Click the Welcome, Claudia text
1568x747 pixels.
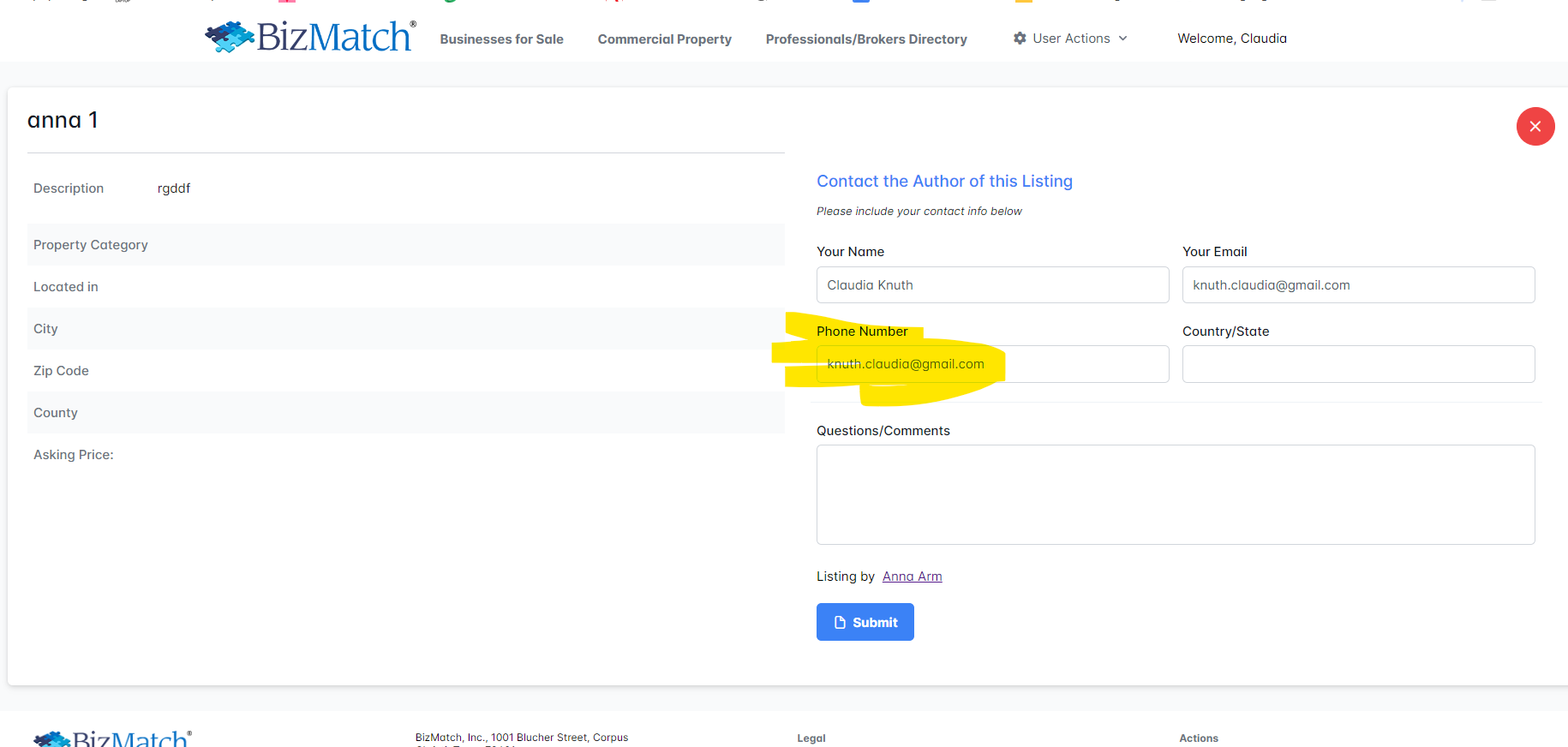coord(1231,39)
